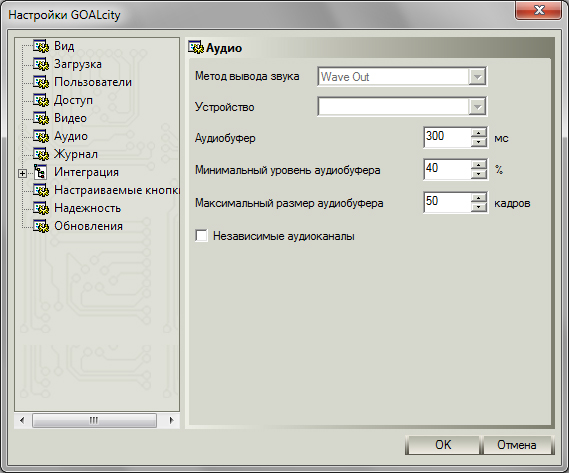Enable Независимые аудиоканалы checkbox

[x=201, y=236]
